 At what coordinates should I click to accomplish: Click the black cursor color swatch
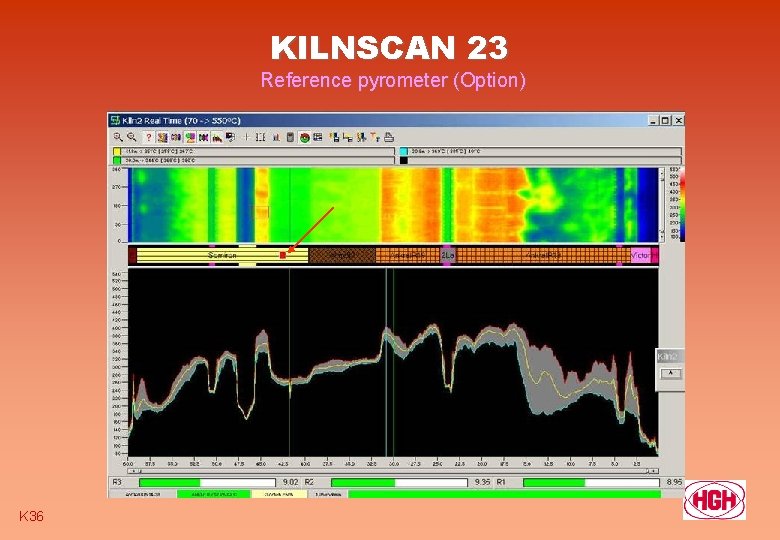(x=403, y=160)
